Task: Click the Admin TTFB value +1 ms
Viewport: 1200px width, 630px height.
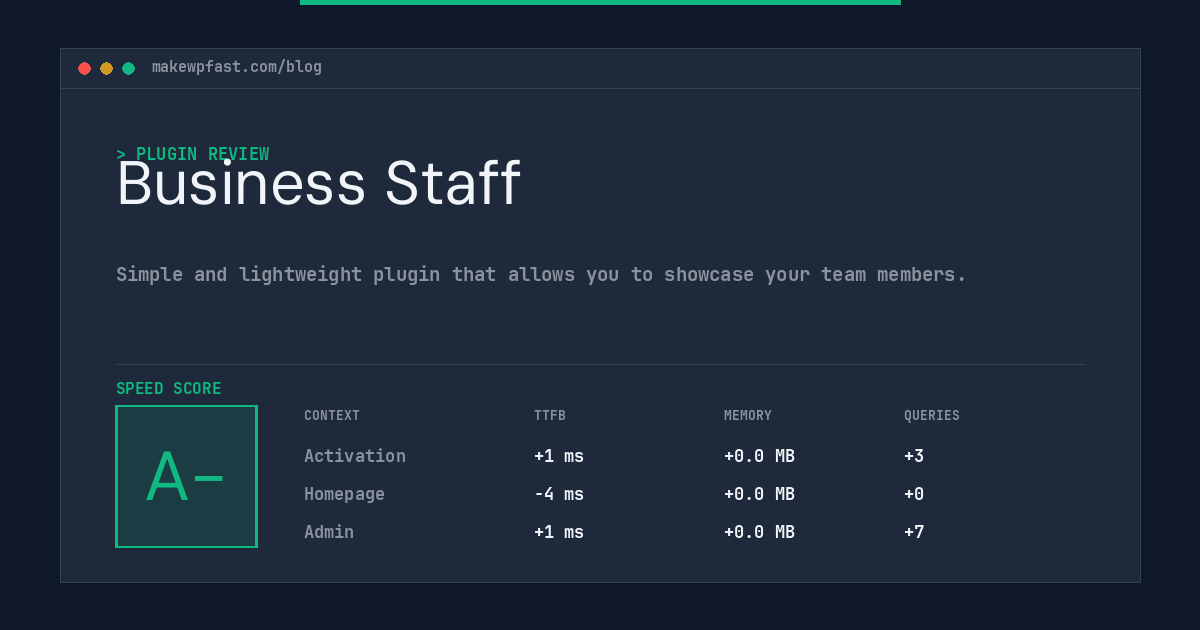Action: [559, 532]
